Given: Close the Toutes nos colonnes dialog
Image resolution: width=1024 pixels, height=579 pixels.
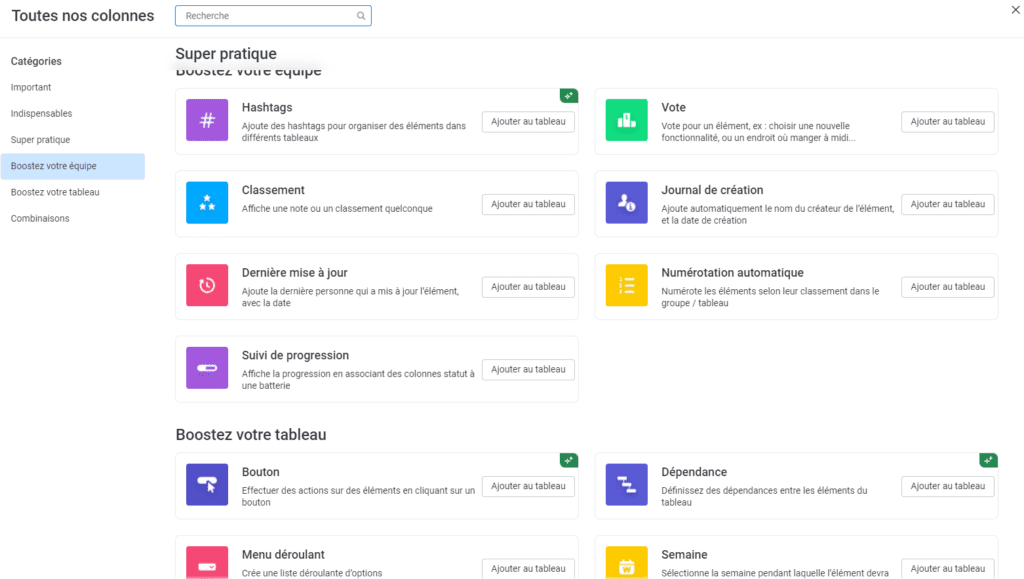Looking at the screenshot, I should click(1016, 9).
